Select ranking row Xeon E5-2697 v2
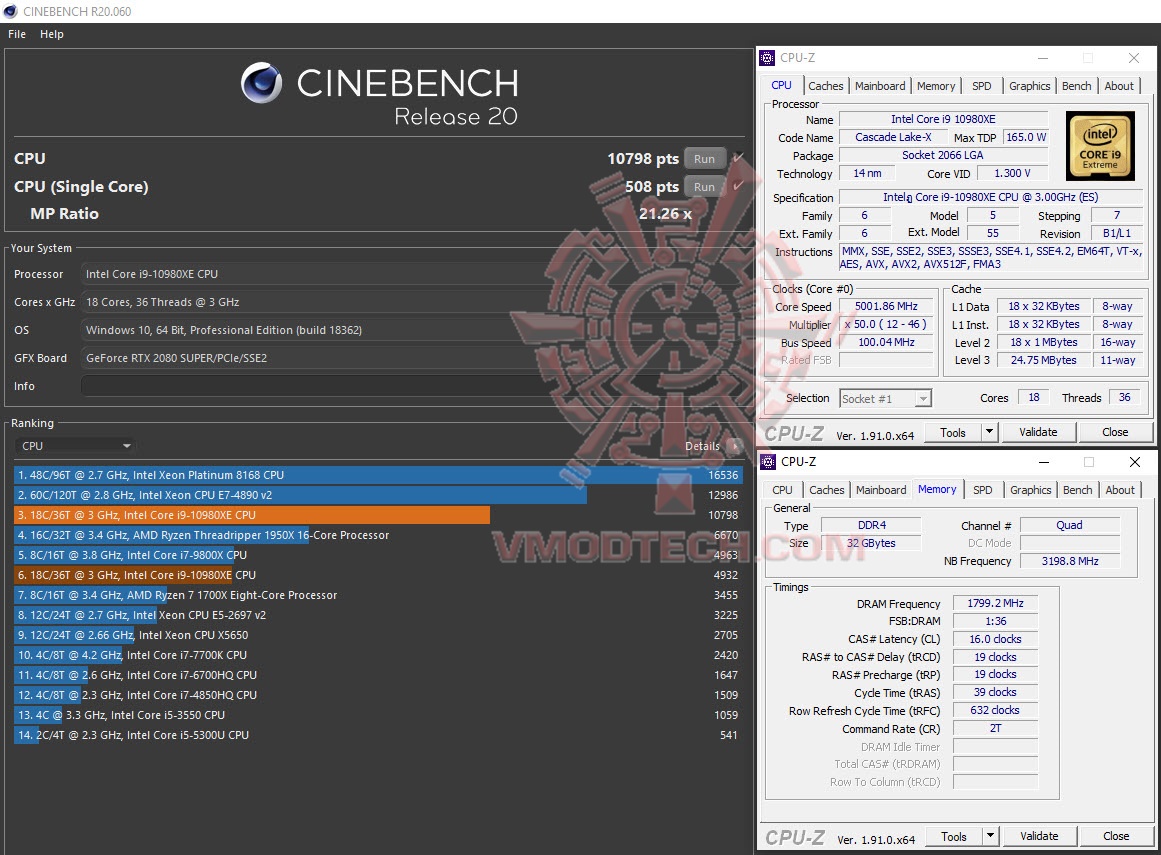 point(378,615)
